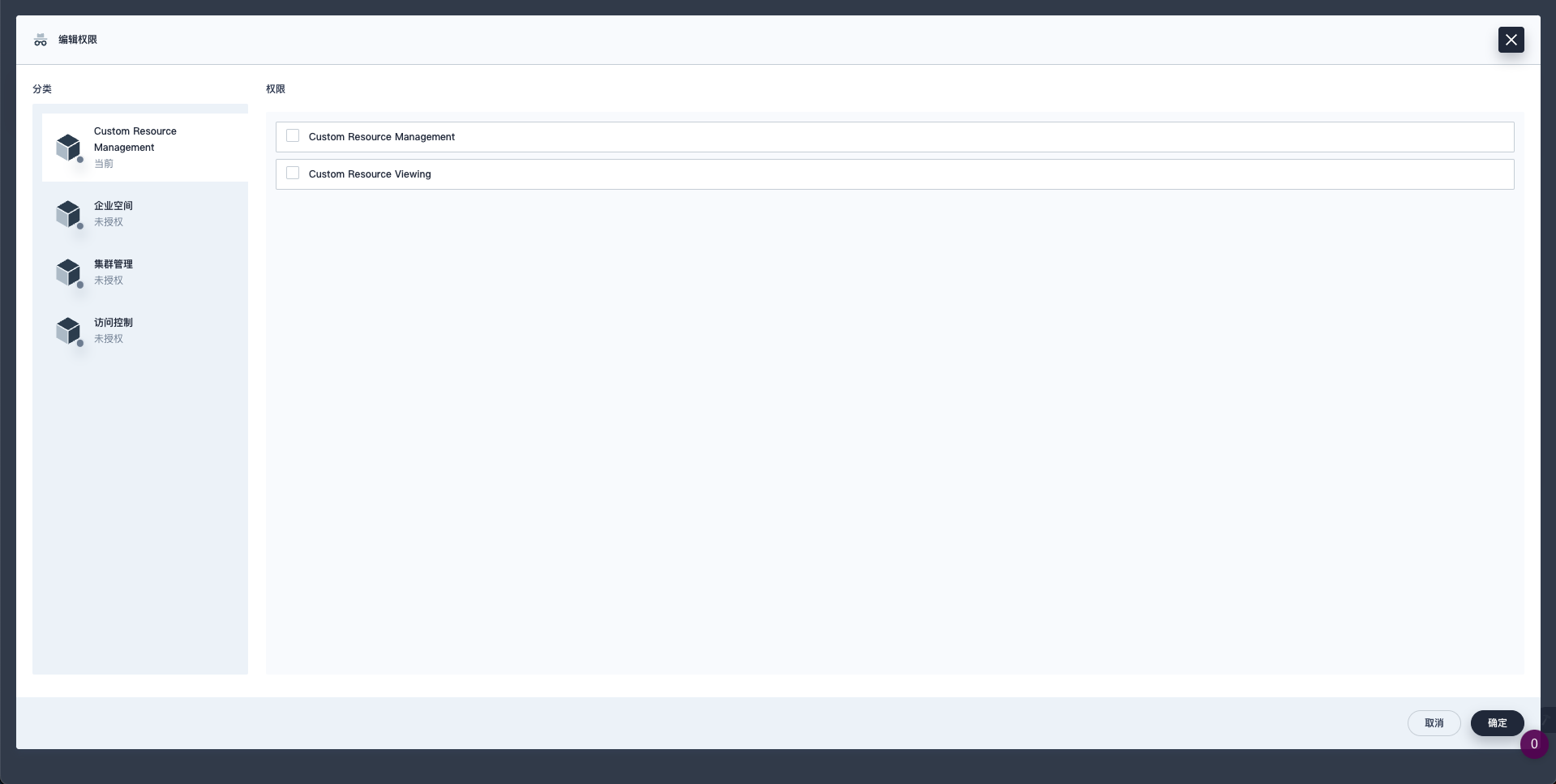1556x784 pixels.
Task: Confirm with the 确定 button
Action: coord(1497,723)
